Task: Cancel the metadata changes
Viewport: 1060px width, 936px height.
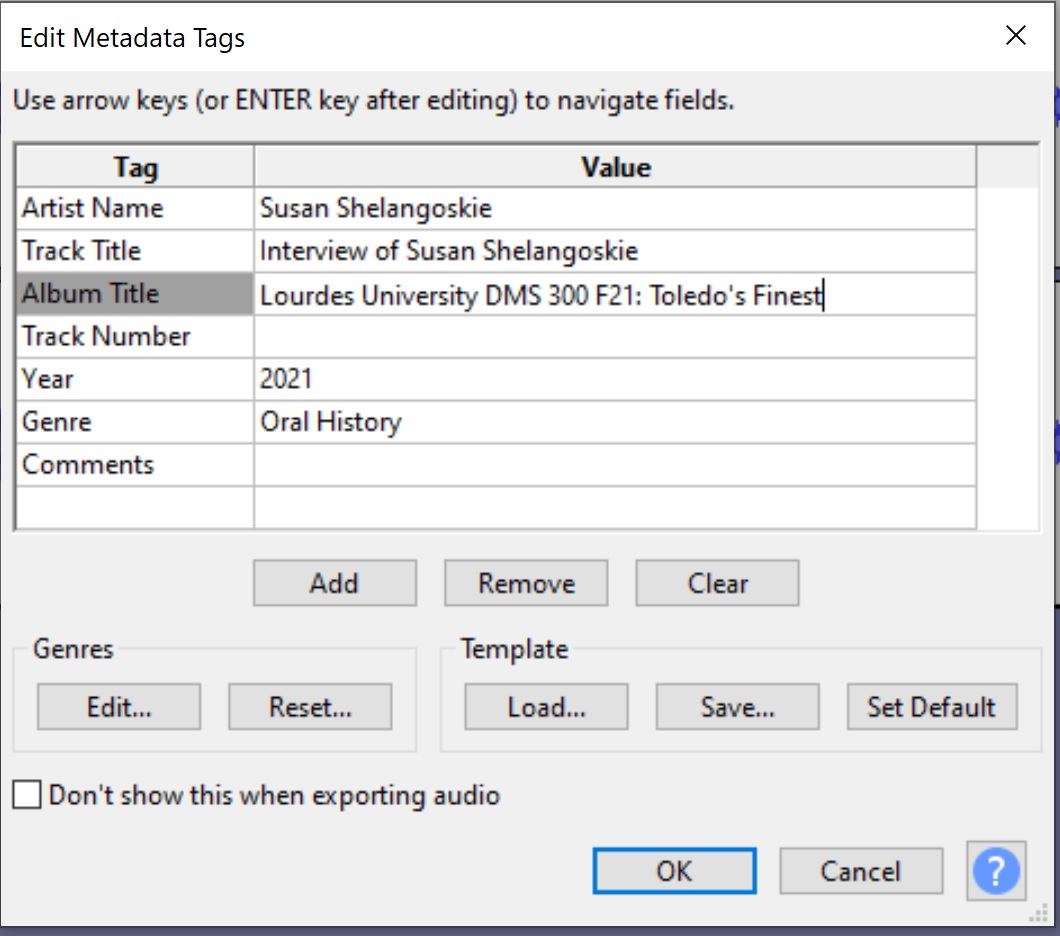Action: 861,871
